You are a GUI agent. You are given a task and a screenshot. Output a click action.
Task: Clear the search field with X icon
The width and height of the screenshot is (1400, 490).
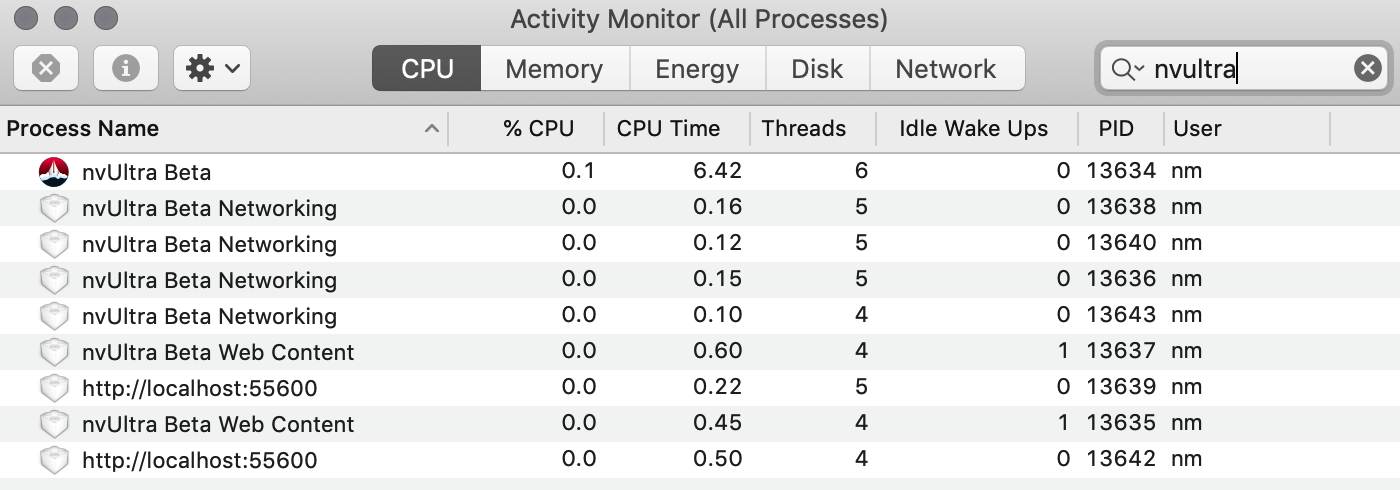tap(1367, 68)
